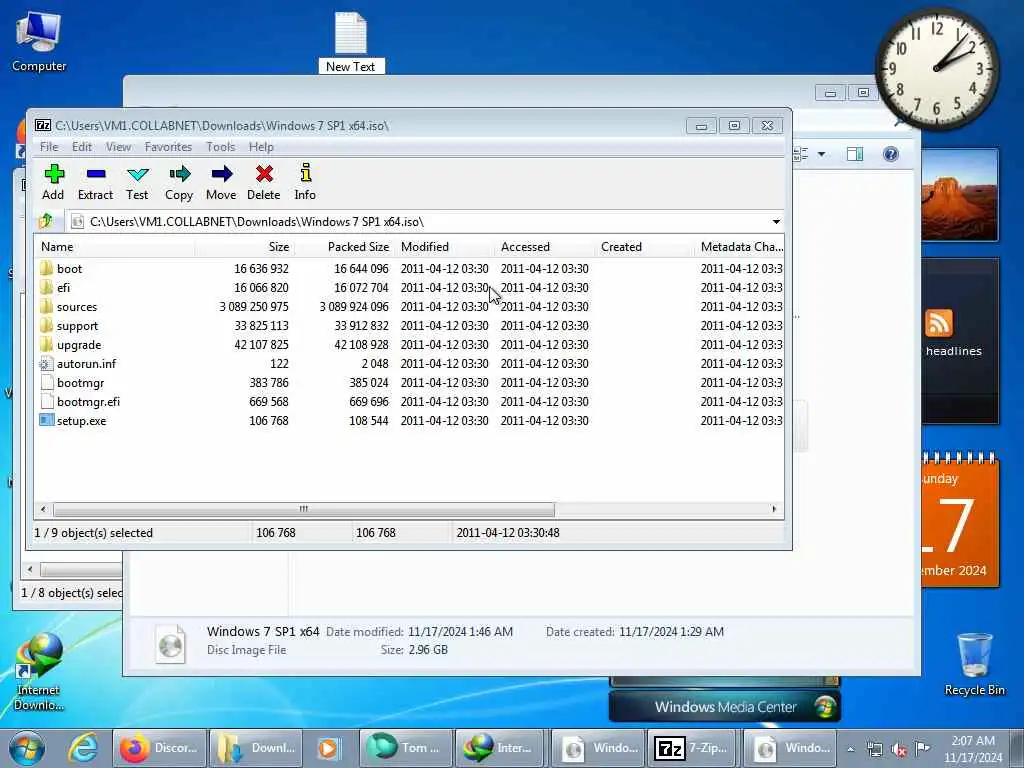The width and height of the screenshot is (1024, 768).
Task: Open the Info toolbar icon
Action: click(305, 182)
